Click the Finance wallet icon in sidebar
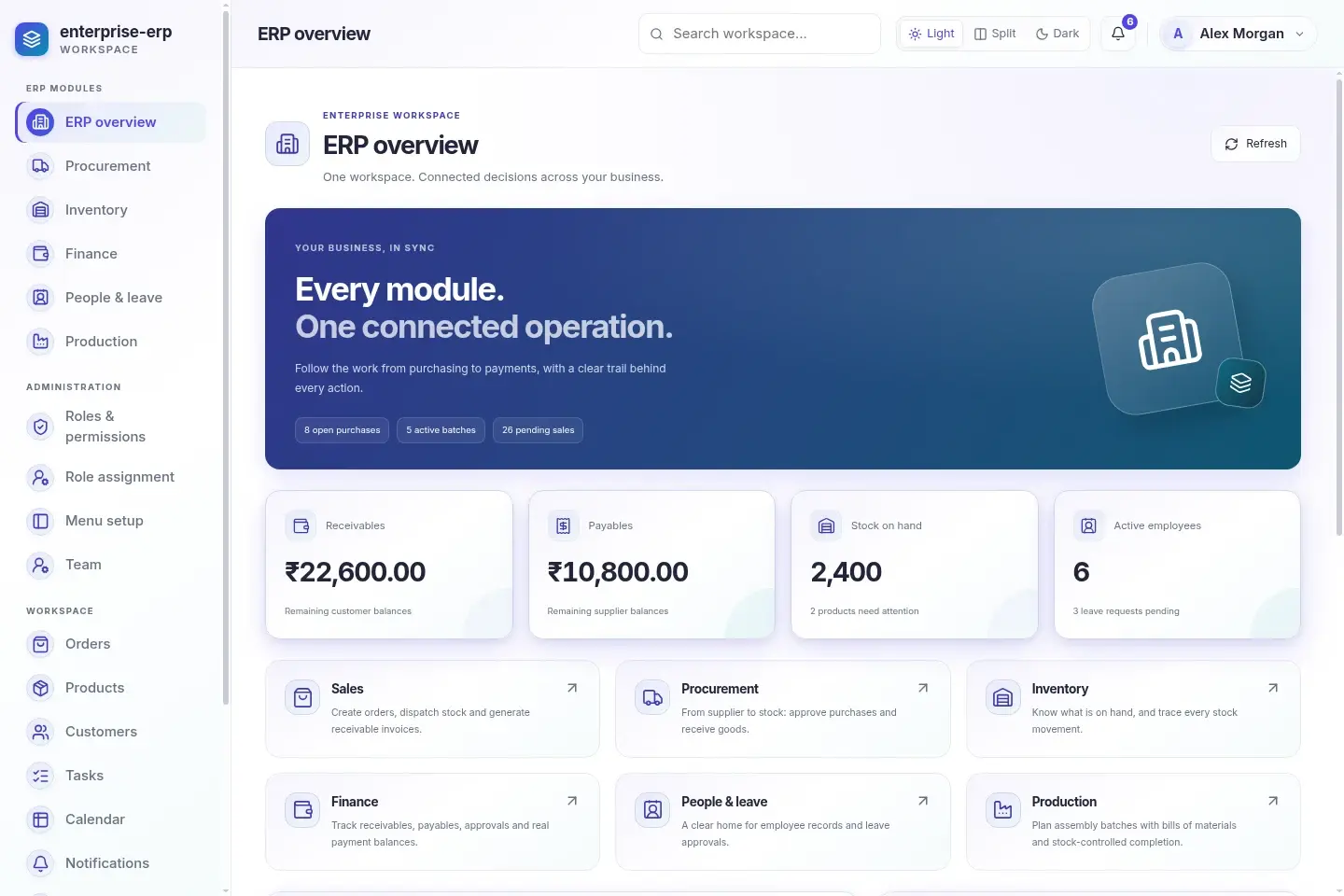The image size is (1344, 896). click(x=40, y=254)
